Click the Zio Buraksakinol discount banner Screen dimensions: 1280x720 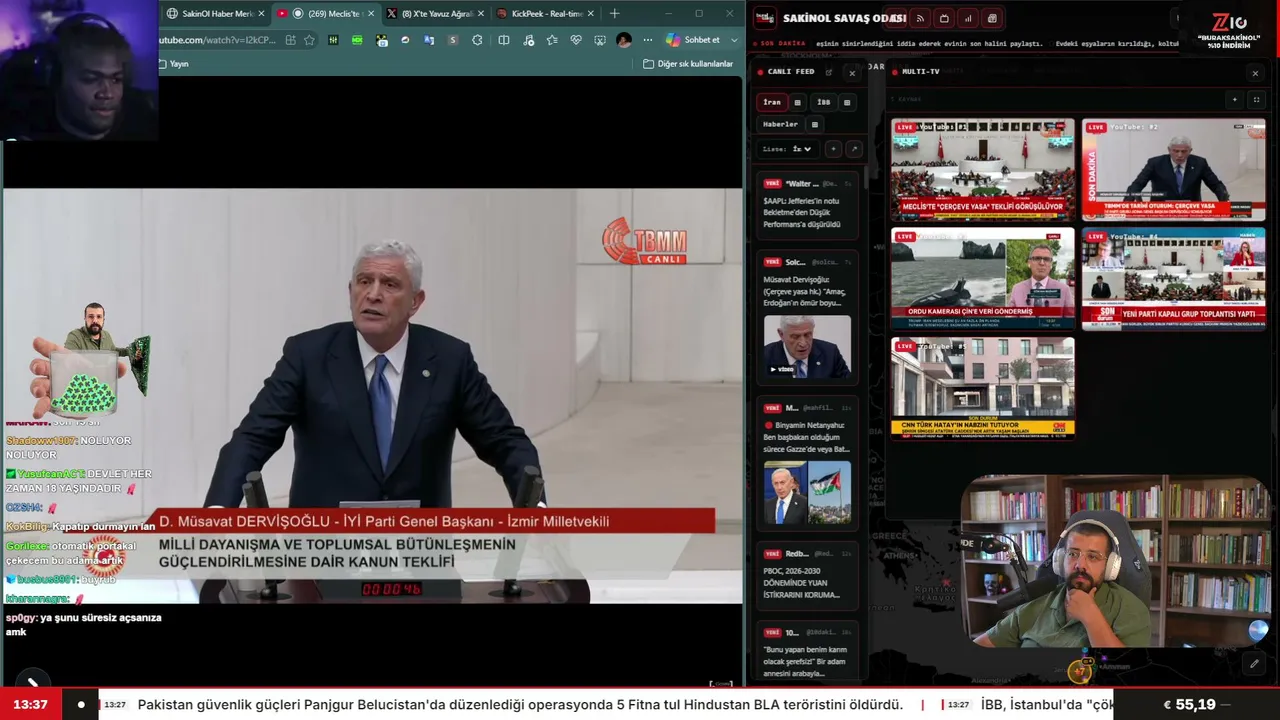click(1228, 29)
